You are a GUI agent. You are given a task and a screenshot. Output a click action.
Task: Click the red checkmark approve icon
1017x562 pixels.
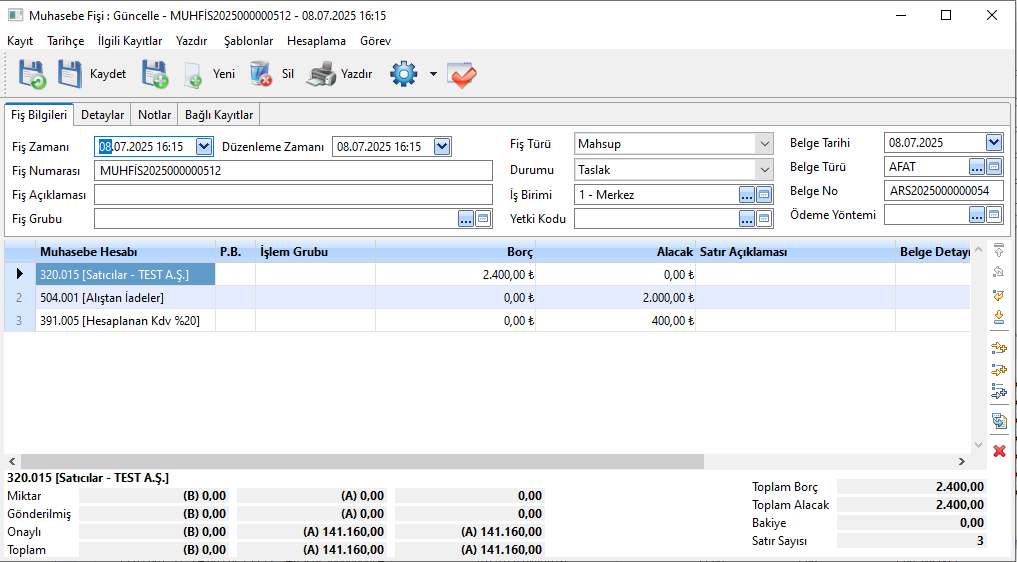coord(462,74)
